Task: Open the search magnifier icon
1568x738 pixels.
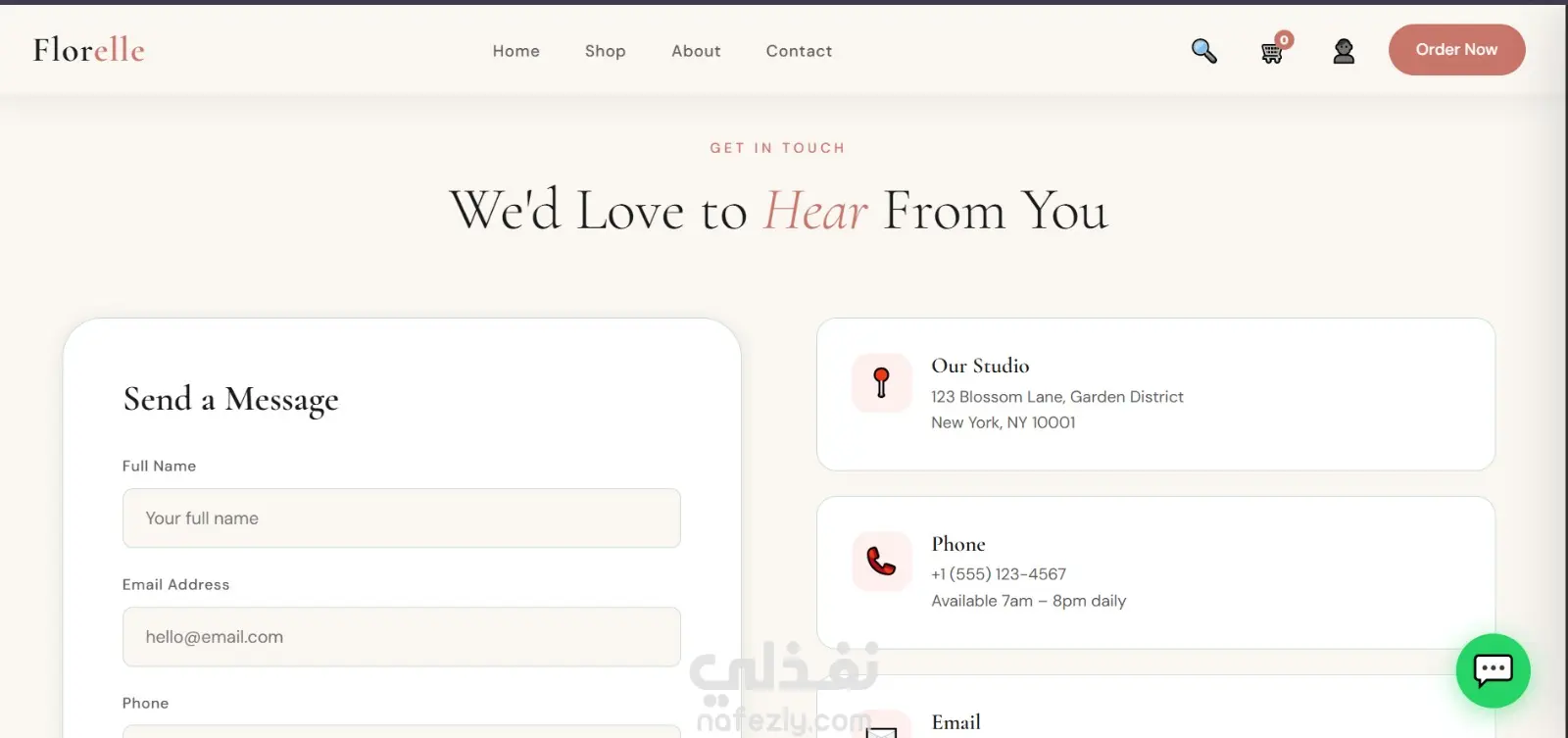Action: pos(1203,51)
